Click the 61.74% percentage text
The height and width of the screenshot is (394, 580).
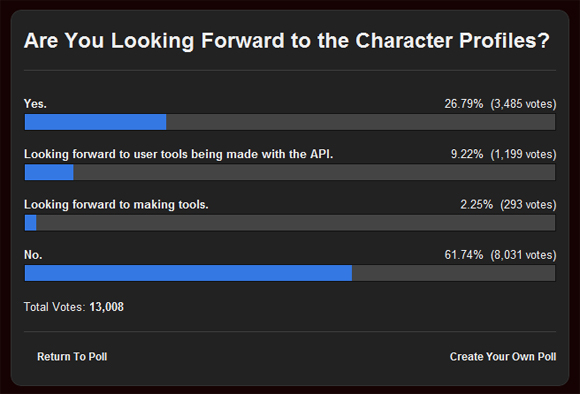tap(463, 255)
